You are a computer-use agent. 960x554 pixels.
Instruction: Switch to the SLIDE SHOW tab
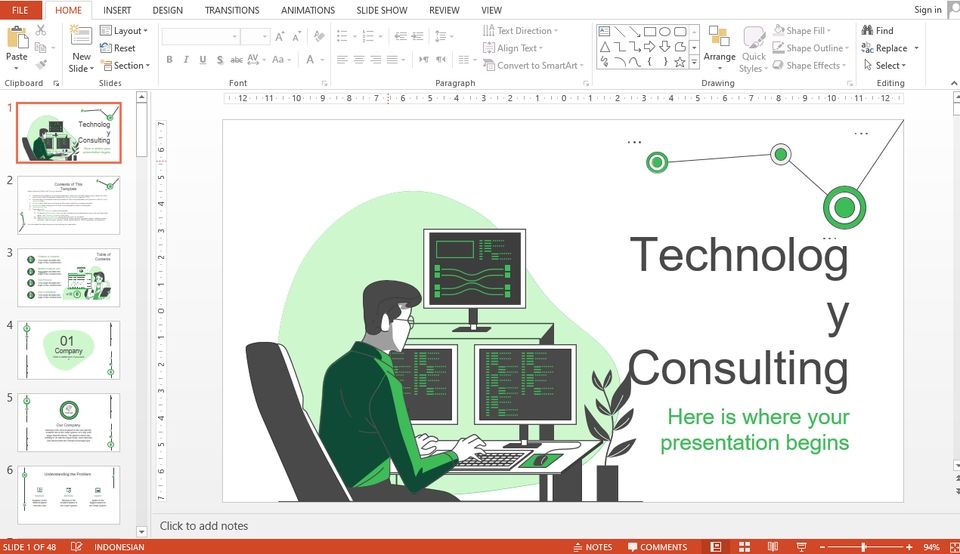click(382, 10)
